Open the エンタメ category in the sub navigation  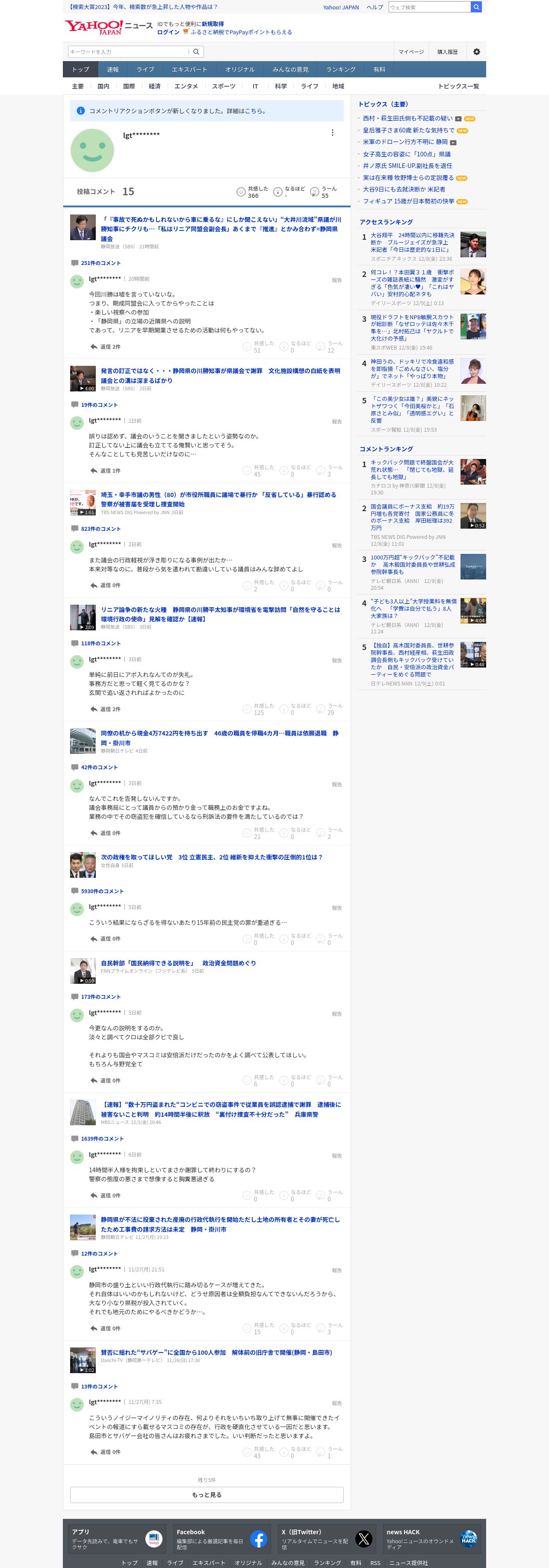click(x=186, y=86)
